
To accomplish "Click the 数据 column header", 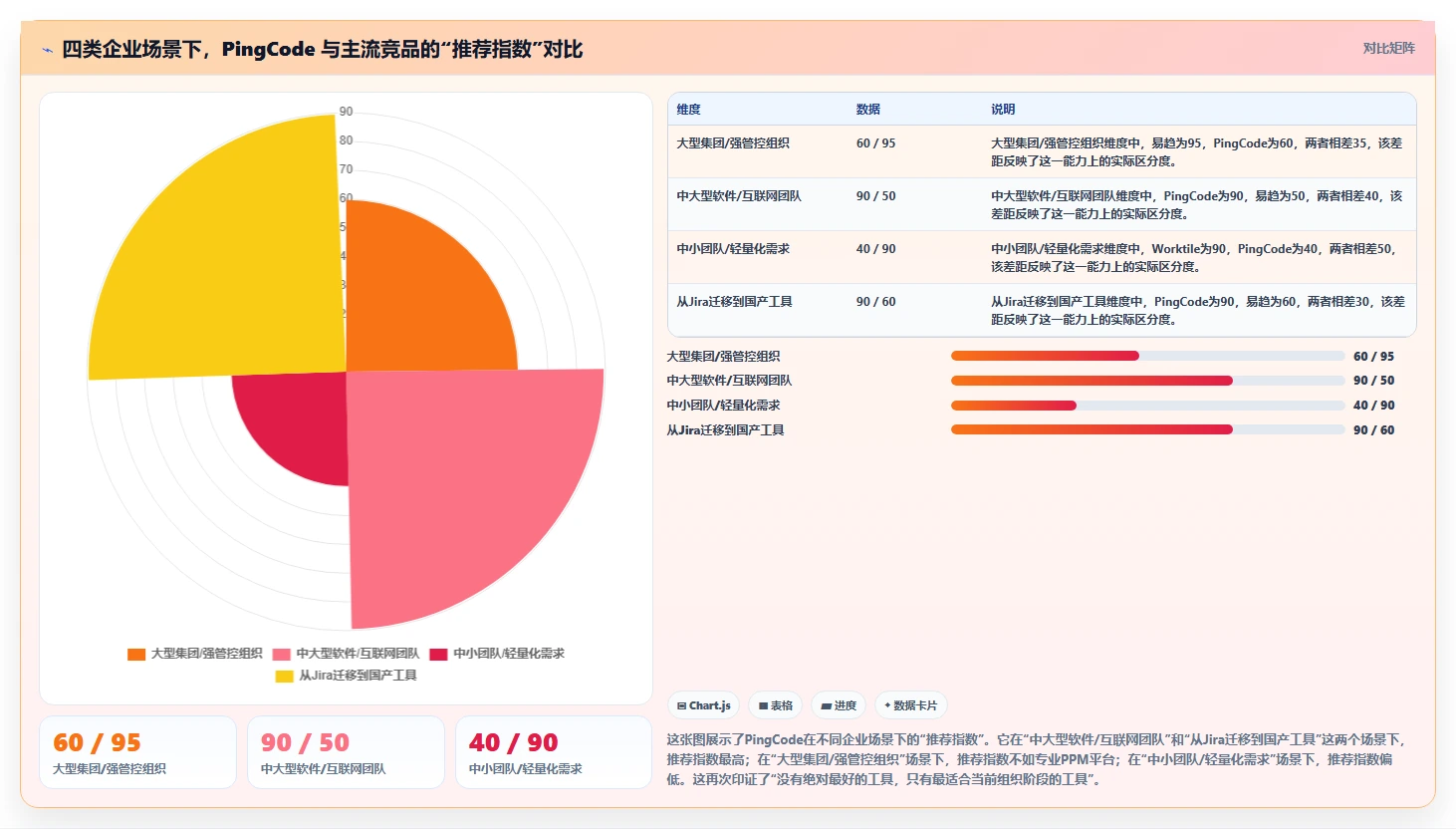I will (x=868, y=110).
